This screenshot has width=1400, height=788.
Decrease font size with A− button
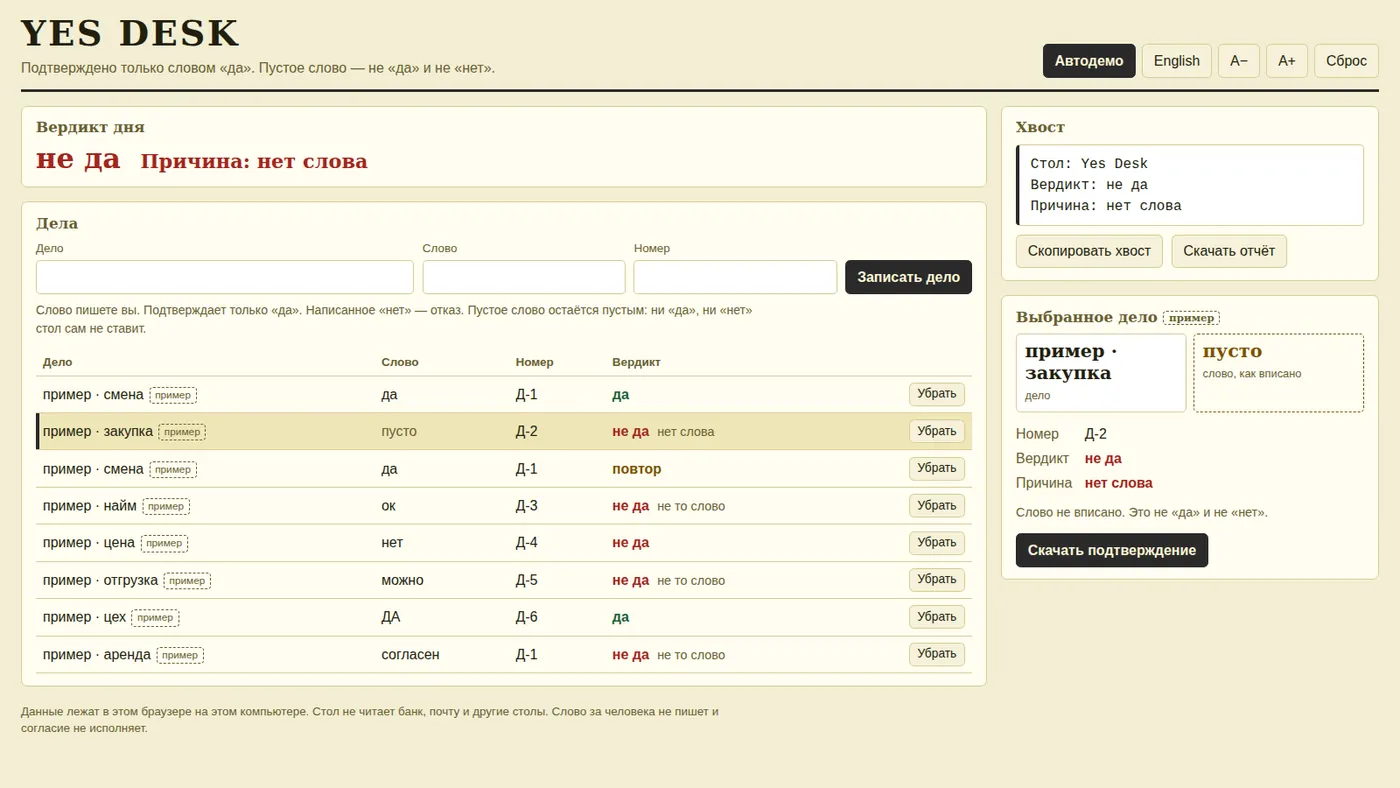coord(1239,61)
